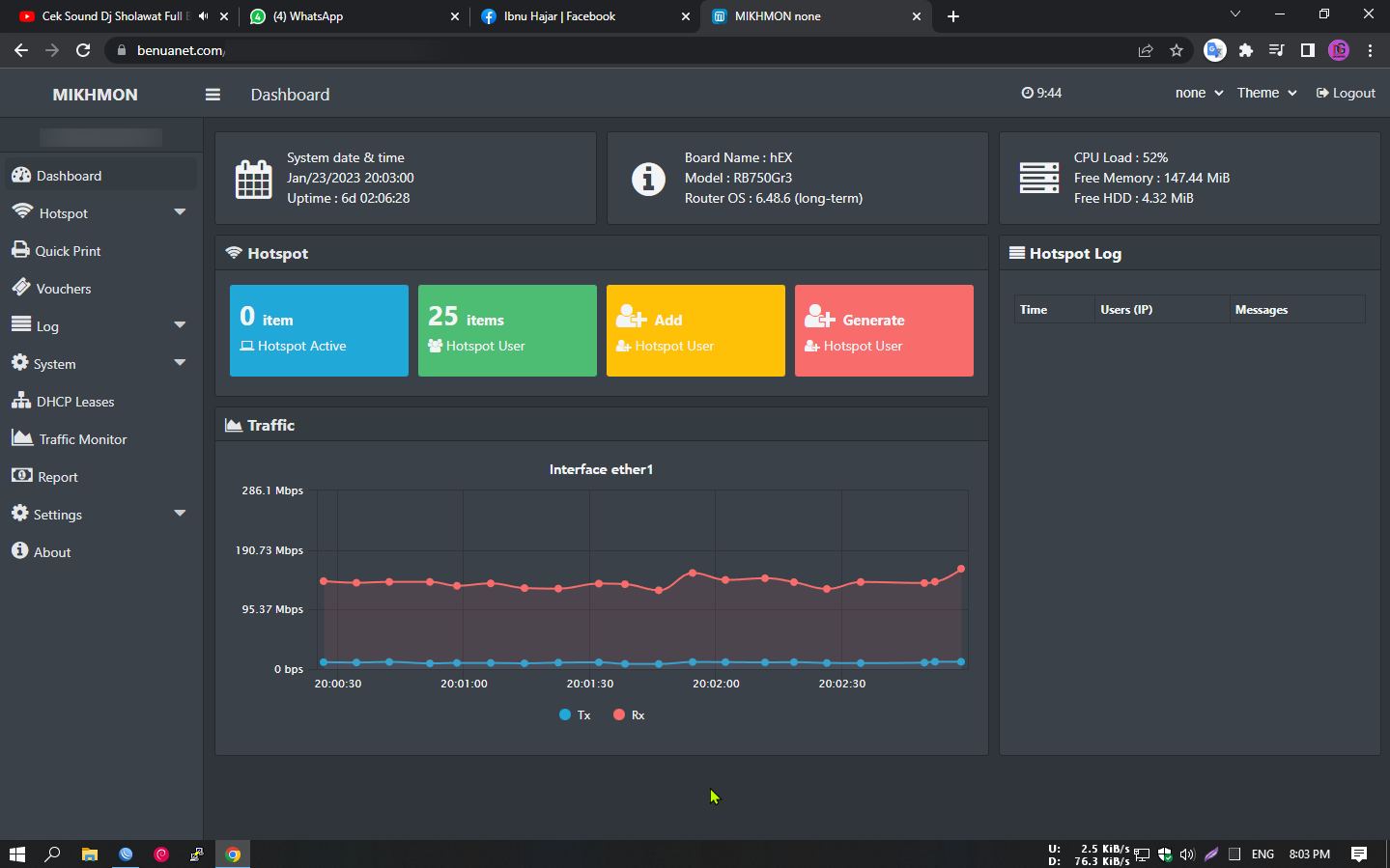Mute the YouTube tab audio icon
Viewport: 1390px width, 868px height.
(x=203, y=16)
